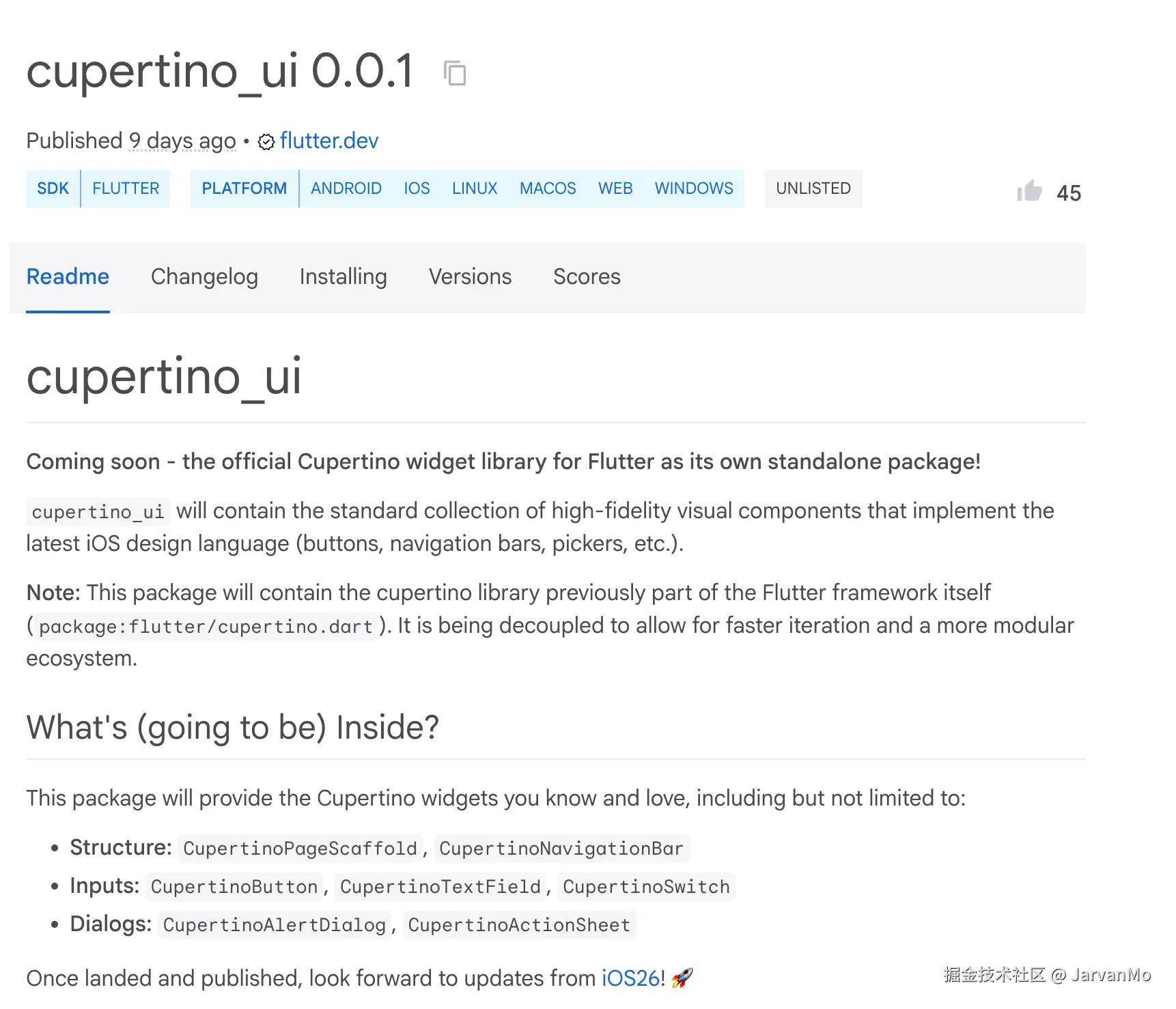Switch to the Changelog tab

click(204, 276)
